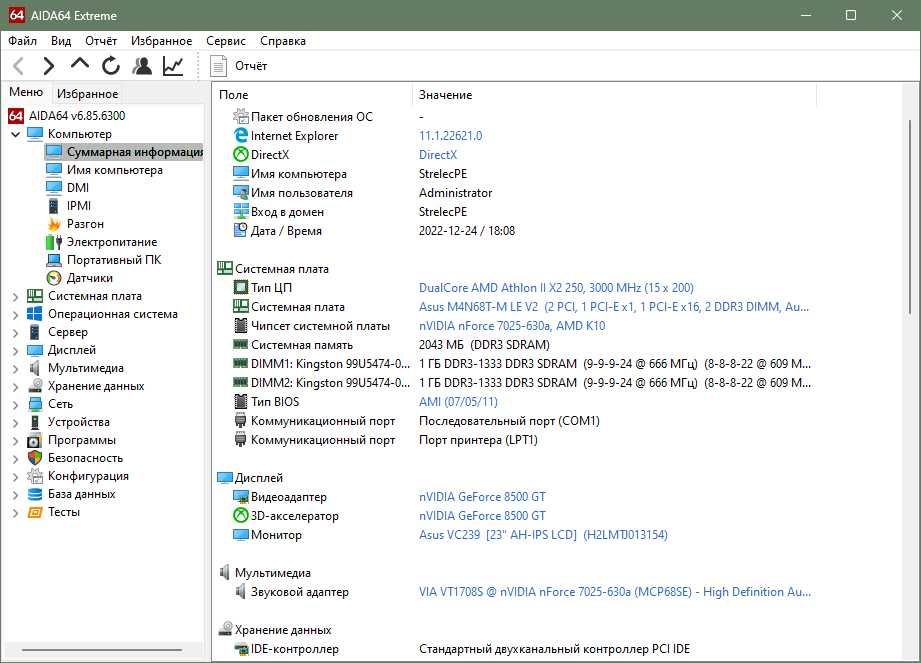Open the AMI (07/05/11) BIOS link

coord(458,402)
